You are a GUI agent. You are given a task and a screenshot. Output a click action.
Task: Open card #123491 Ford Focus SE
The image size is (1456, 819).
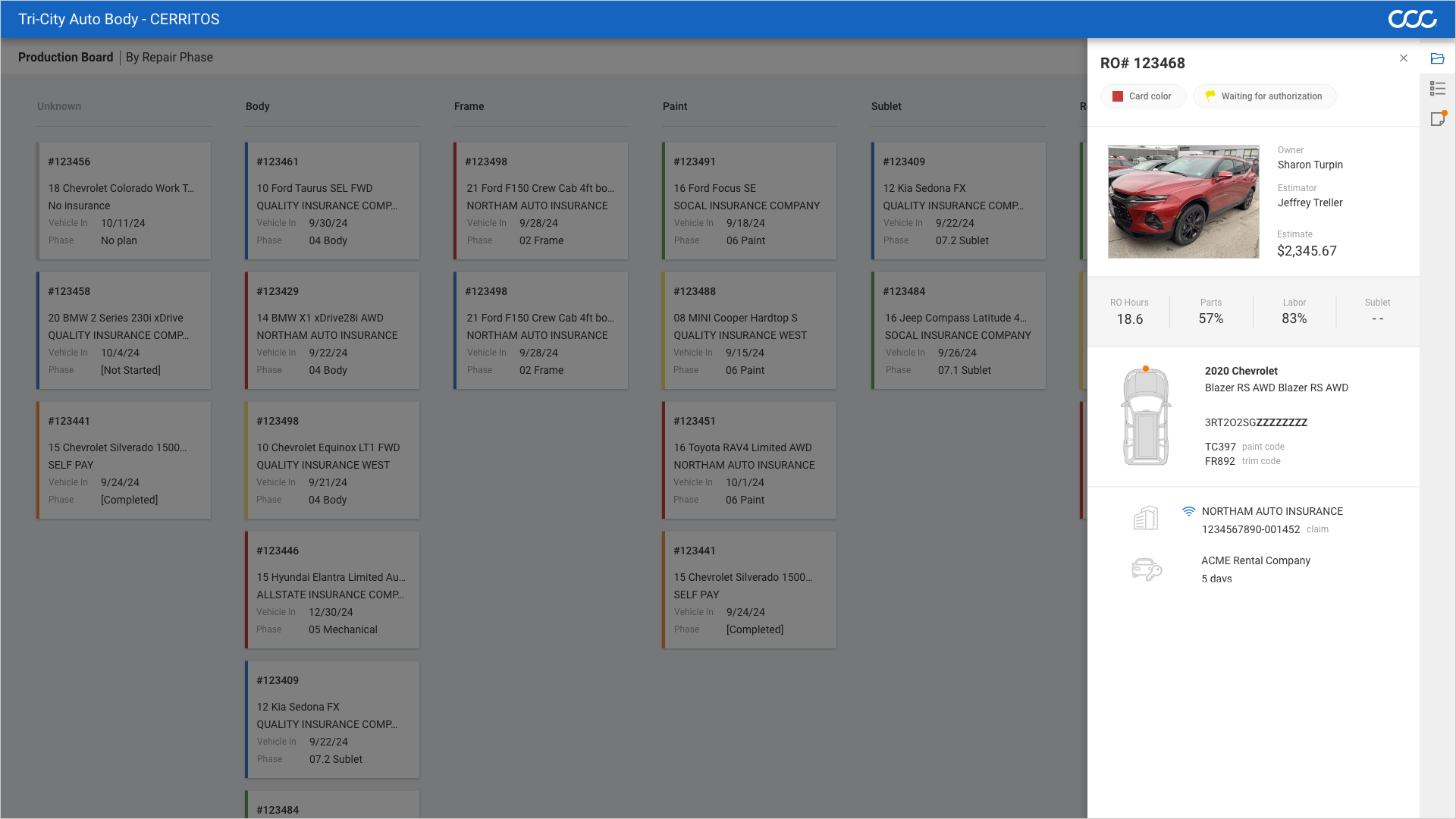pyautogui.click(x=750, y=201)
